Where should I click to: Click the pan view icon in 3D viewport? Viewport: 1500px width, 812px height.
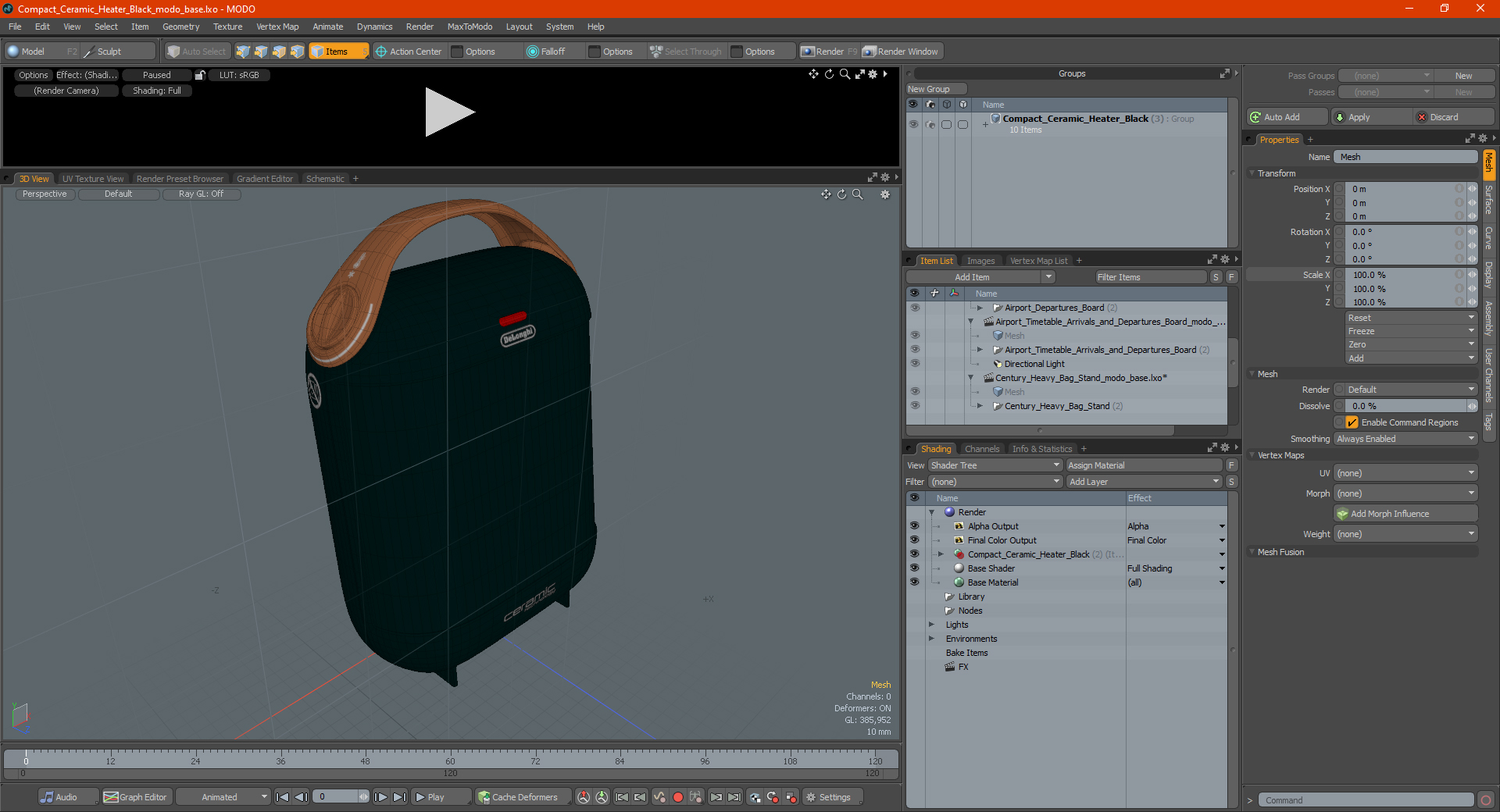826,194
